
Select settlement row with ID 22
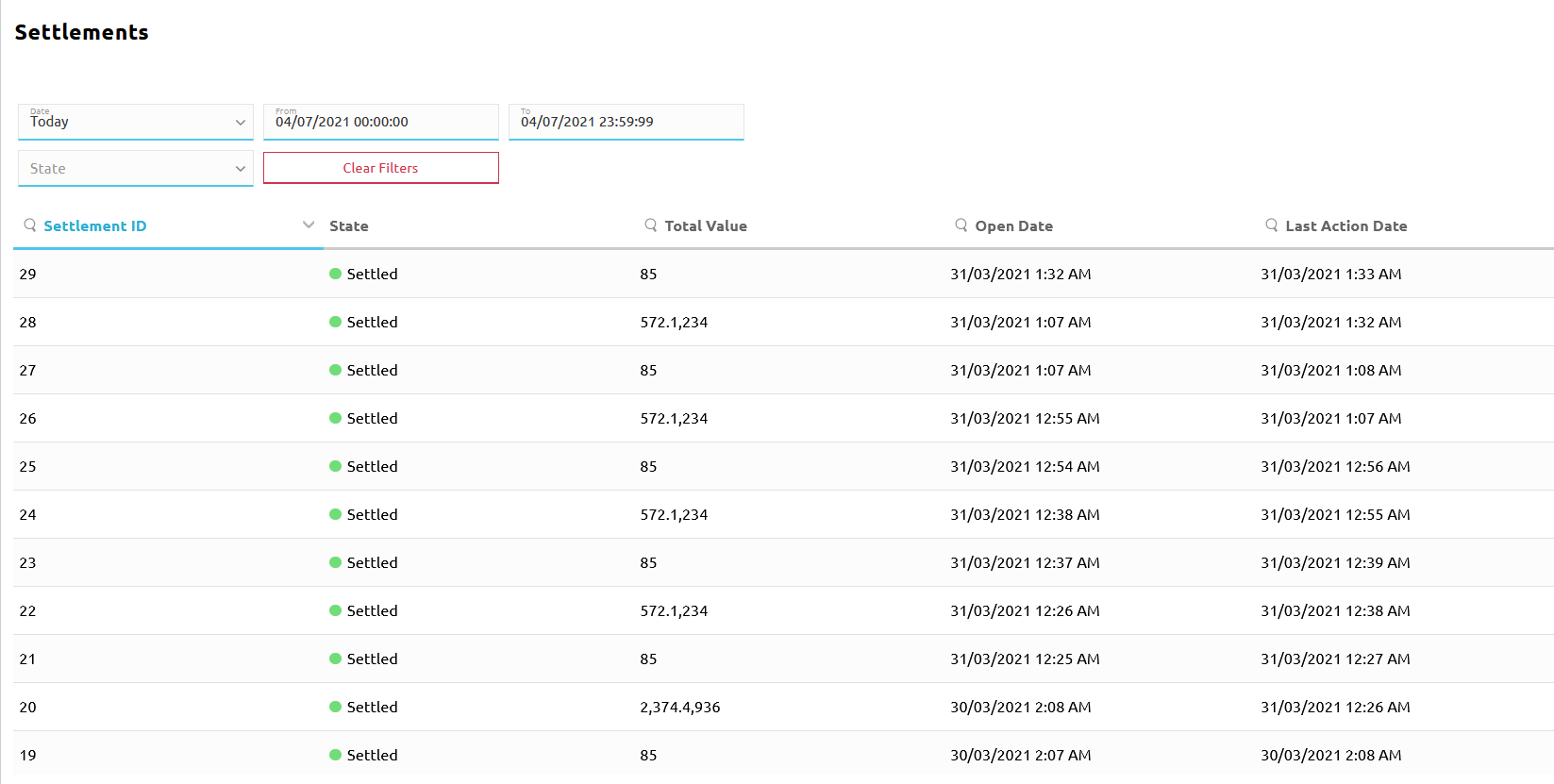click(28, 611)
